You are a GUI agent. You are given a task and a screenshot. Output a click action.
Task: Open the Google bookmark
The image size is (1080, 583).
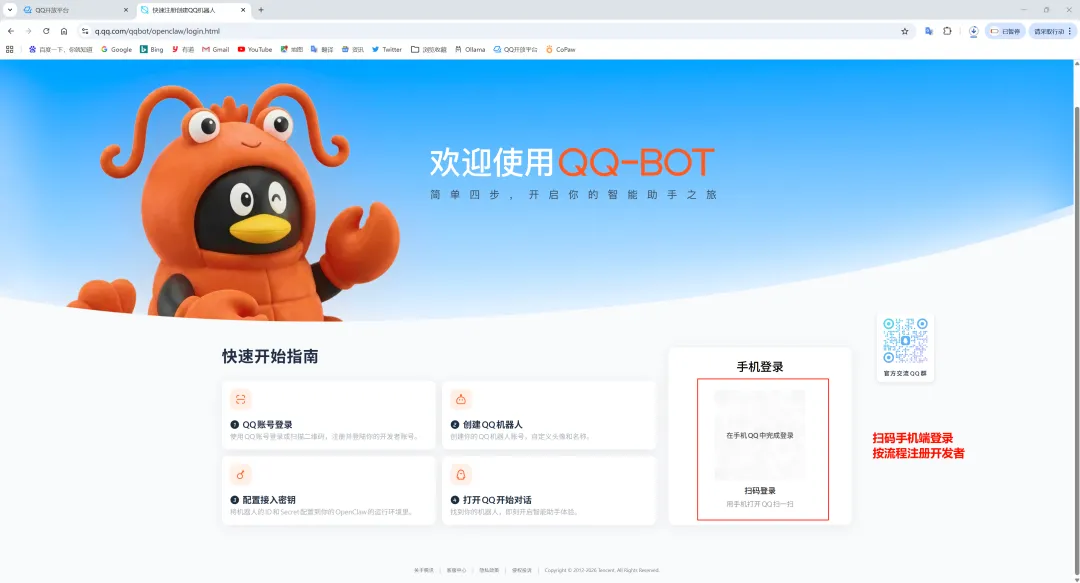point(116,50)
